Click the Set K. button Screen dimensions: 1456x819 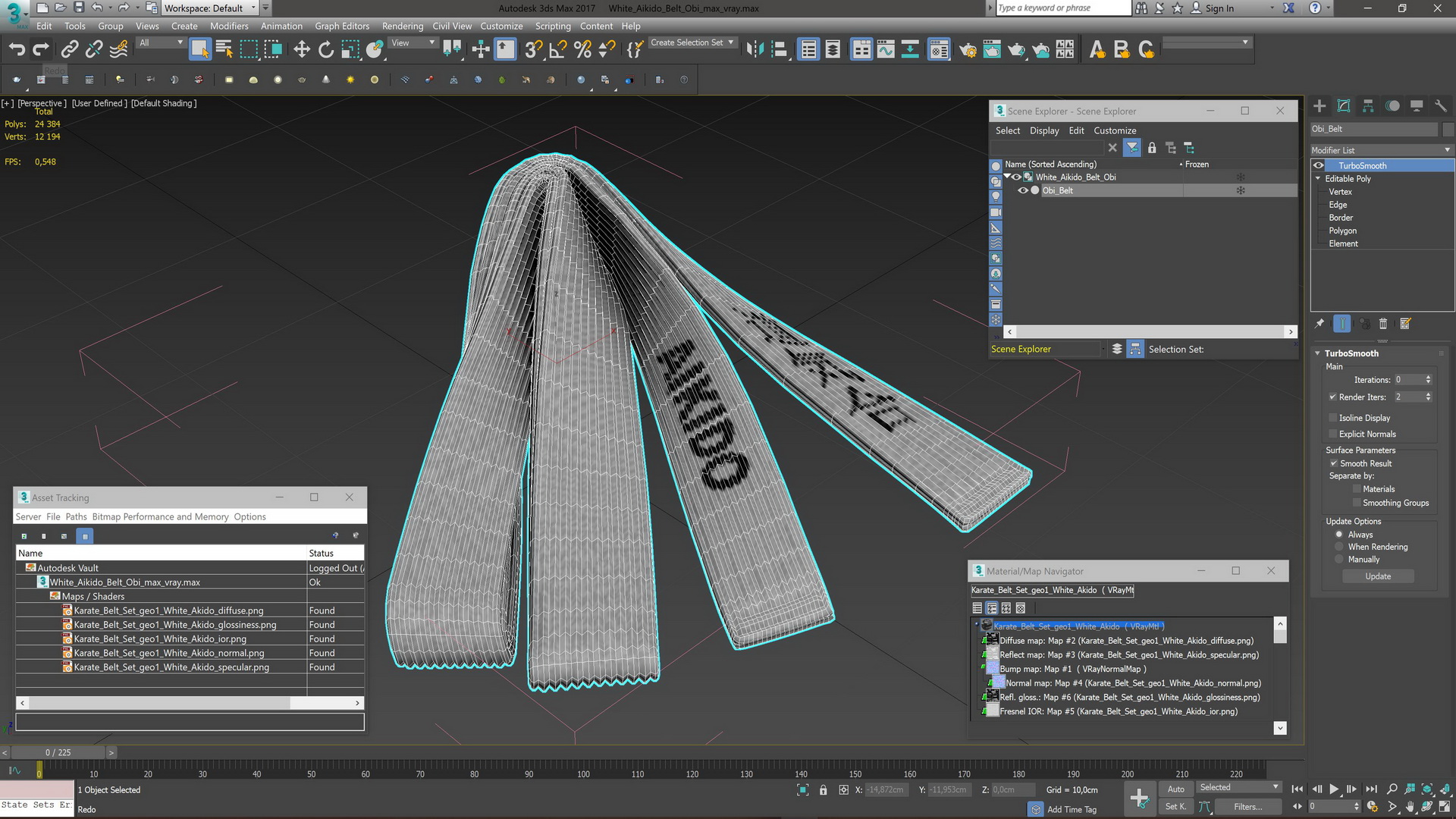pos(1176,807)
